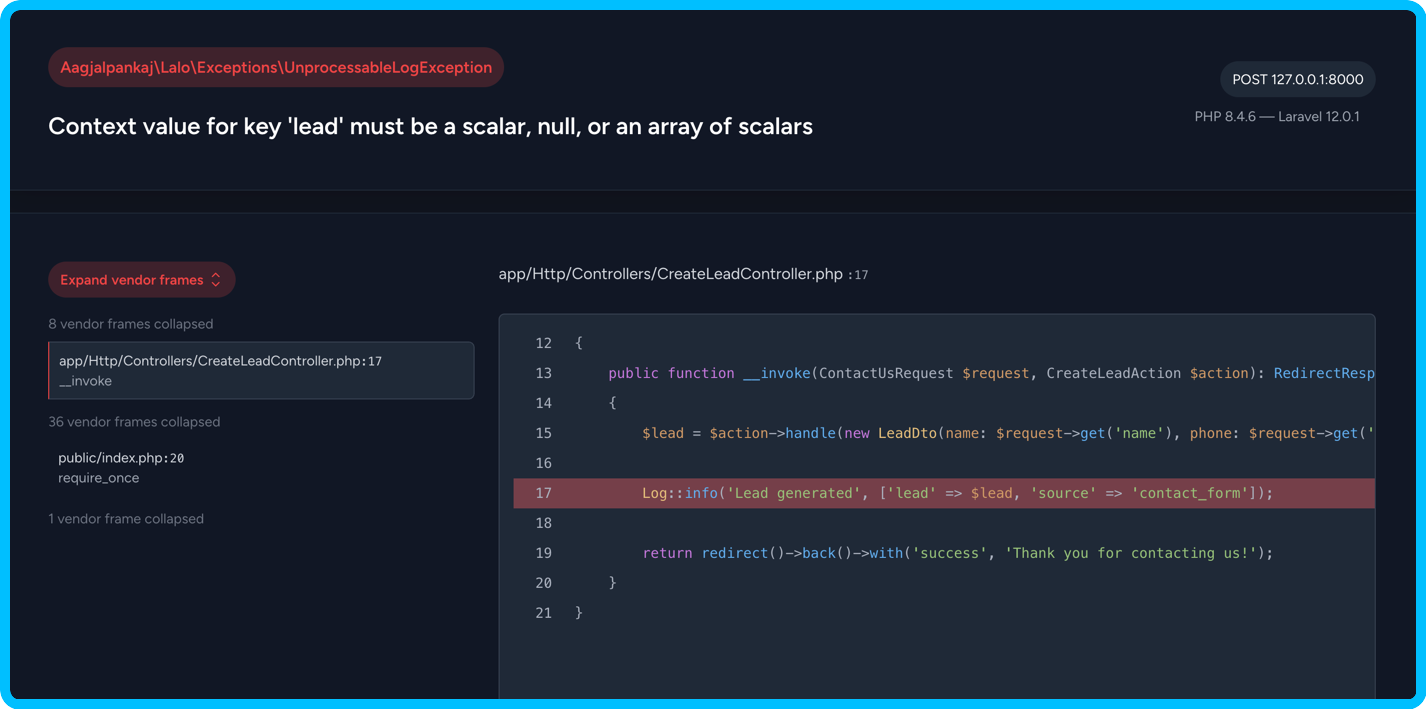Click the Expand vendor frames button
This screenshot has height=709, width=1426.
(141, 280)
